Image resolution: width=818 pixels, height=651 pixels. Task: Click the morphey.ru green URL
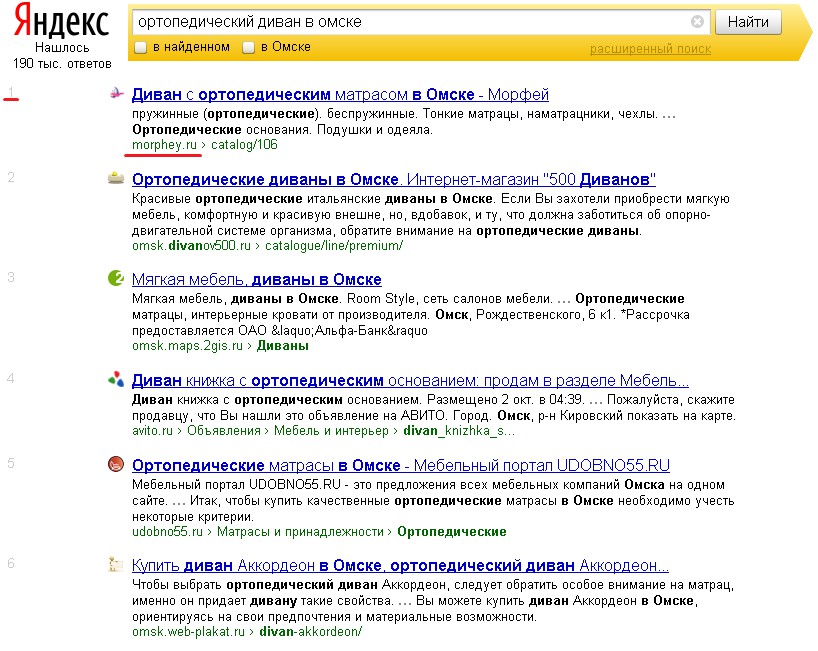(164, 144)
